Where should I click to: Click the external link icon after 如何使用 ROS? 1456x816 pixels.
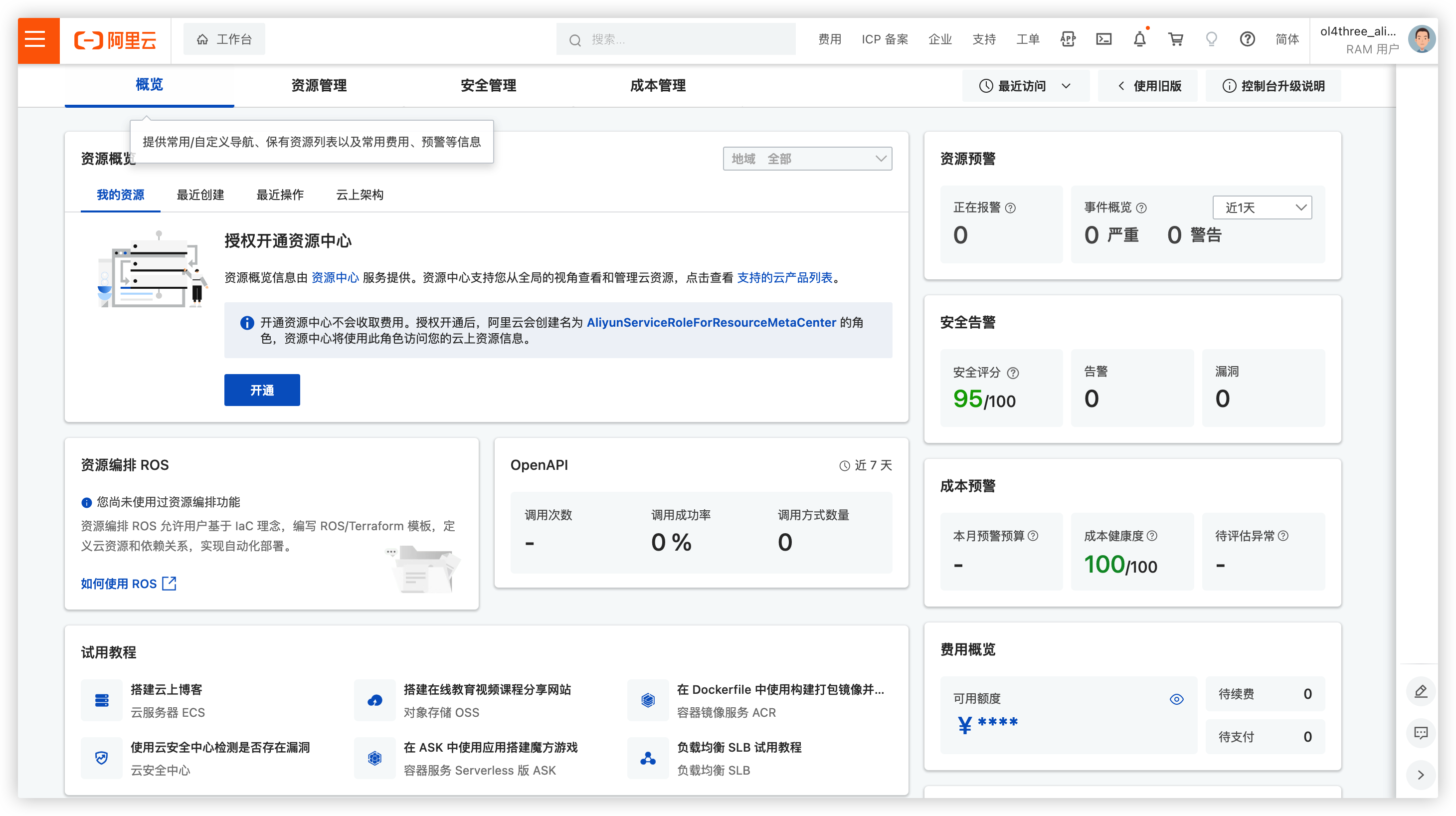169,584
